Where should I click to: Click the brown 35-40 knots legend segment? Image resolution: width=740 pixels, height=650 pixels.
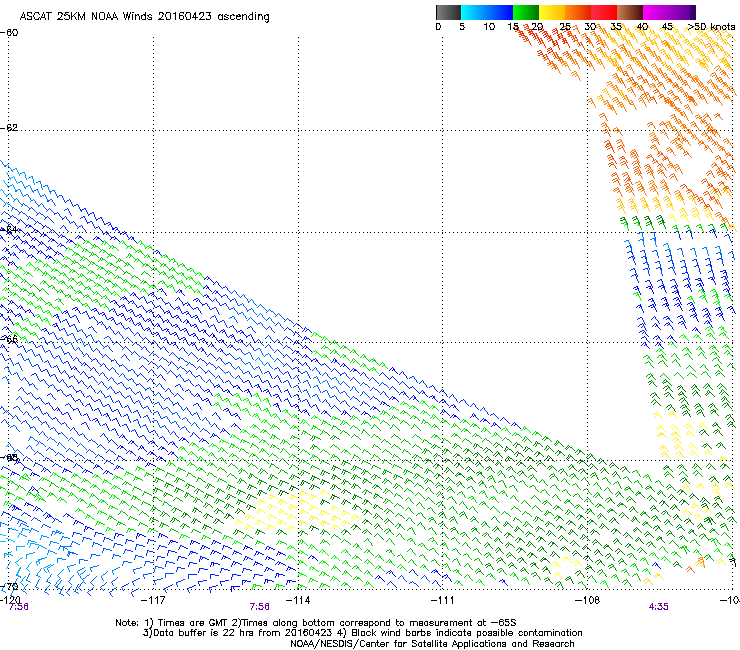pos(630,12)
